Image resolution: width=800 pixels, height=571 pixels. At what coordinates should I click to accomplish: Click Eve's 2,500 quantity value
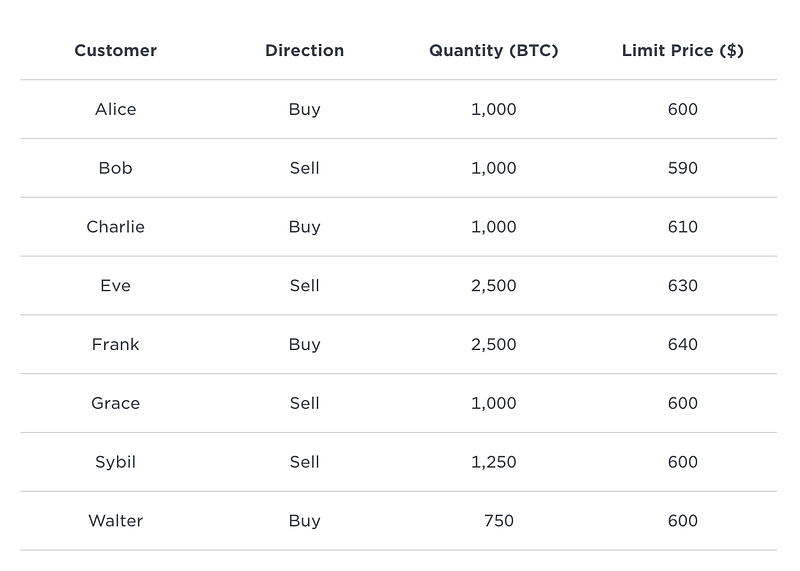(x=493, y=286)
